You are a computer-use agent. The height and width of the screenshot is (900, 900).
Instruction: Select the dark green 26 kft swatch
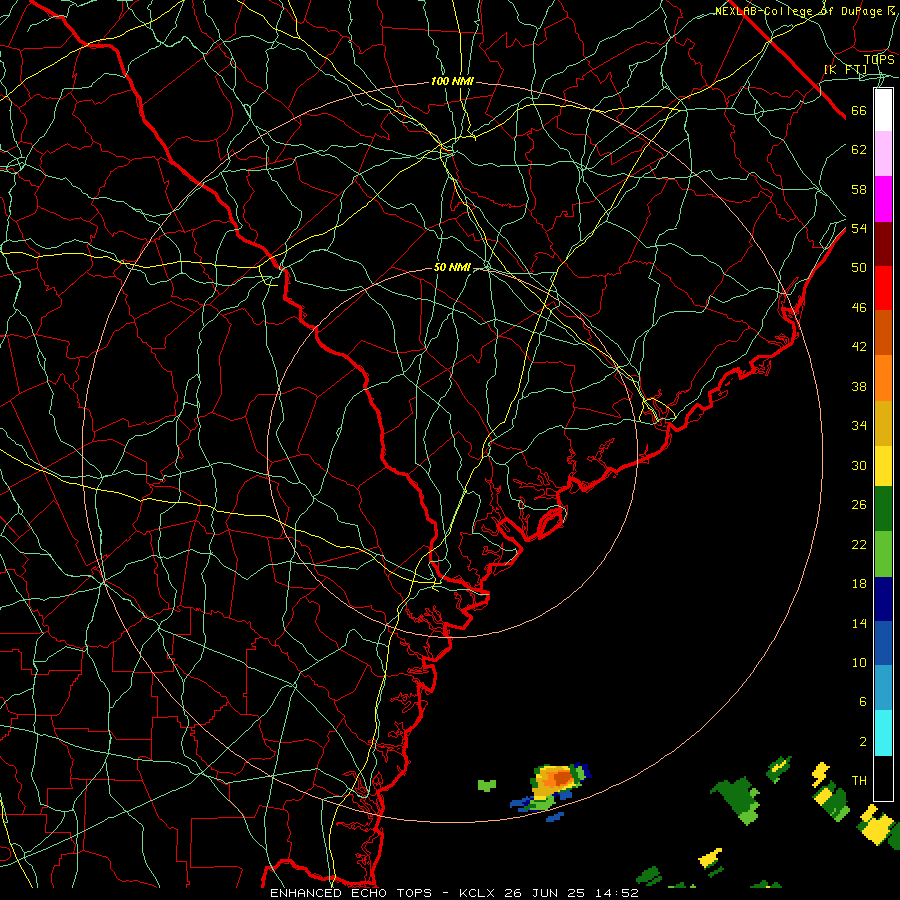883,509
